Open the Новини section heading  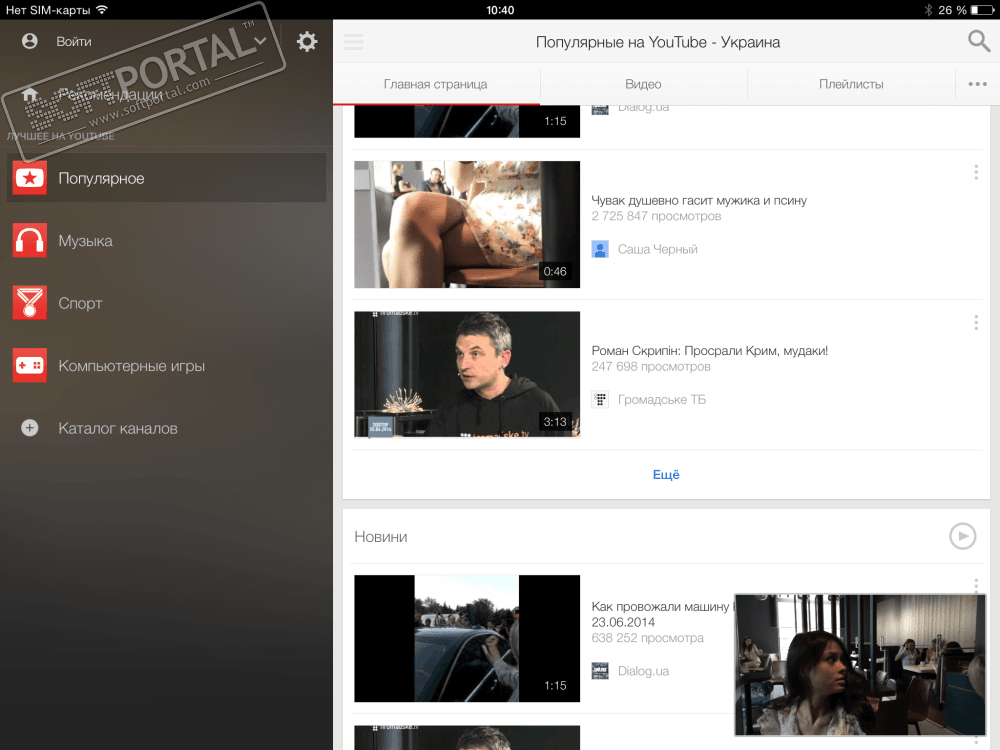click(x=381, y=537)
